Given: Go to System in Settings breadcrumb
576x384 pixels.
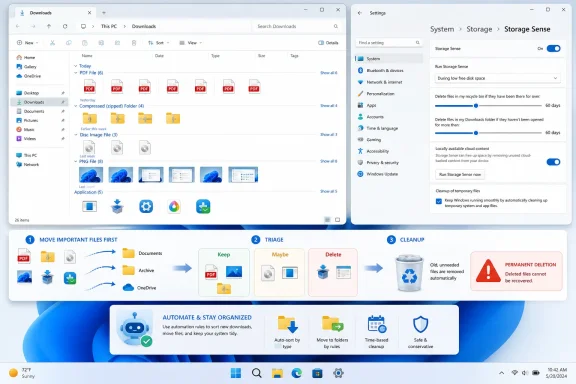Looking at the screenshot, I should click(x=442, y=29).
